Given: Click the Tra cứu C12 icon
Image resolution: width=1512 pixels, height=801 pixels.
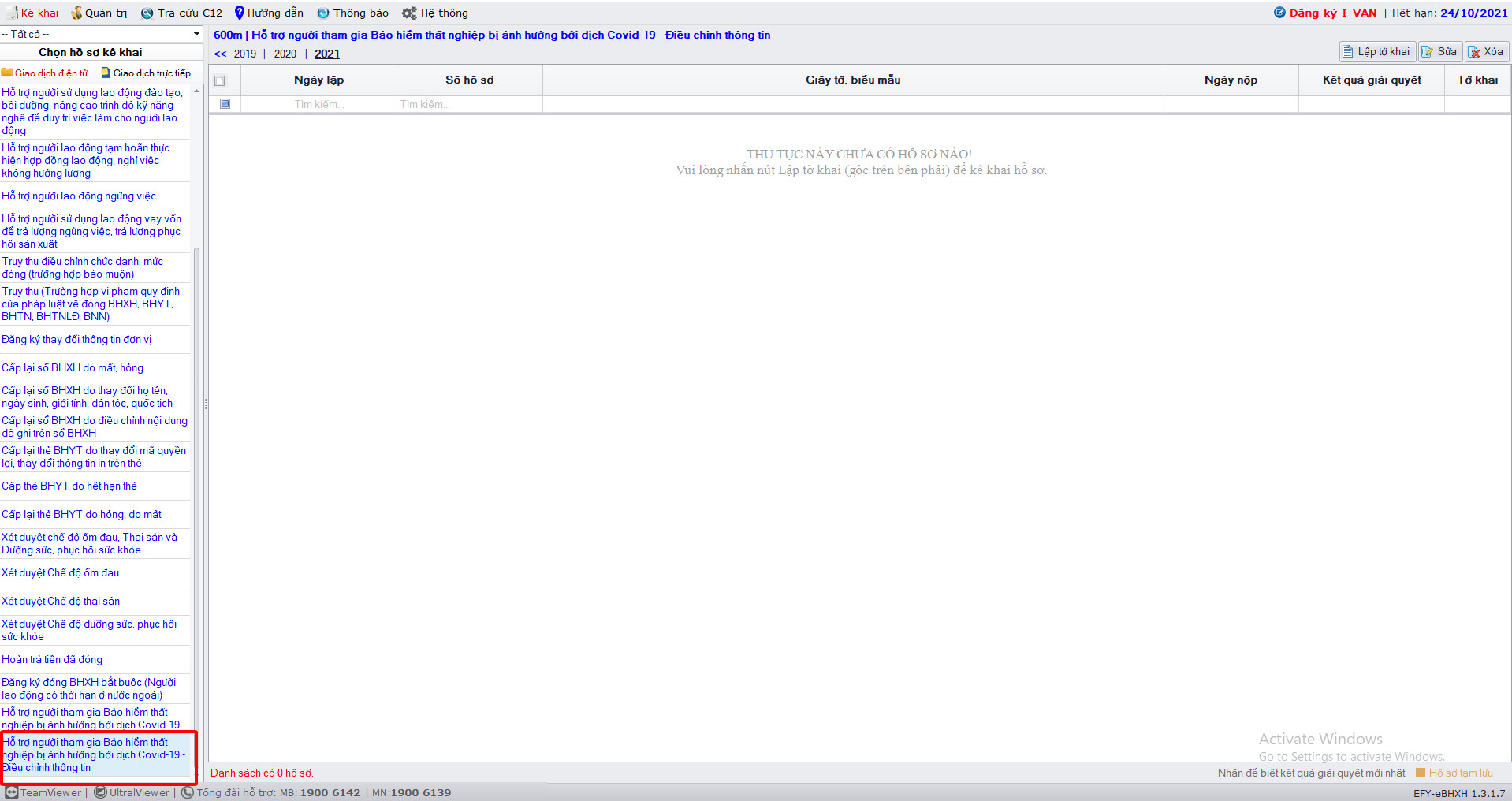Looking at the screenshot, I should (147, 13).
